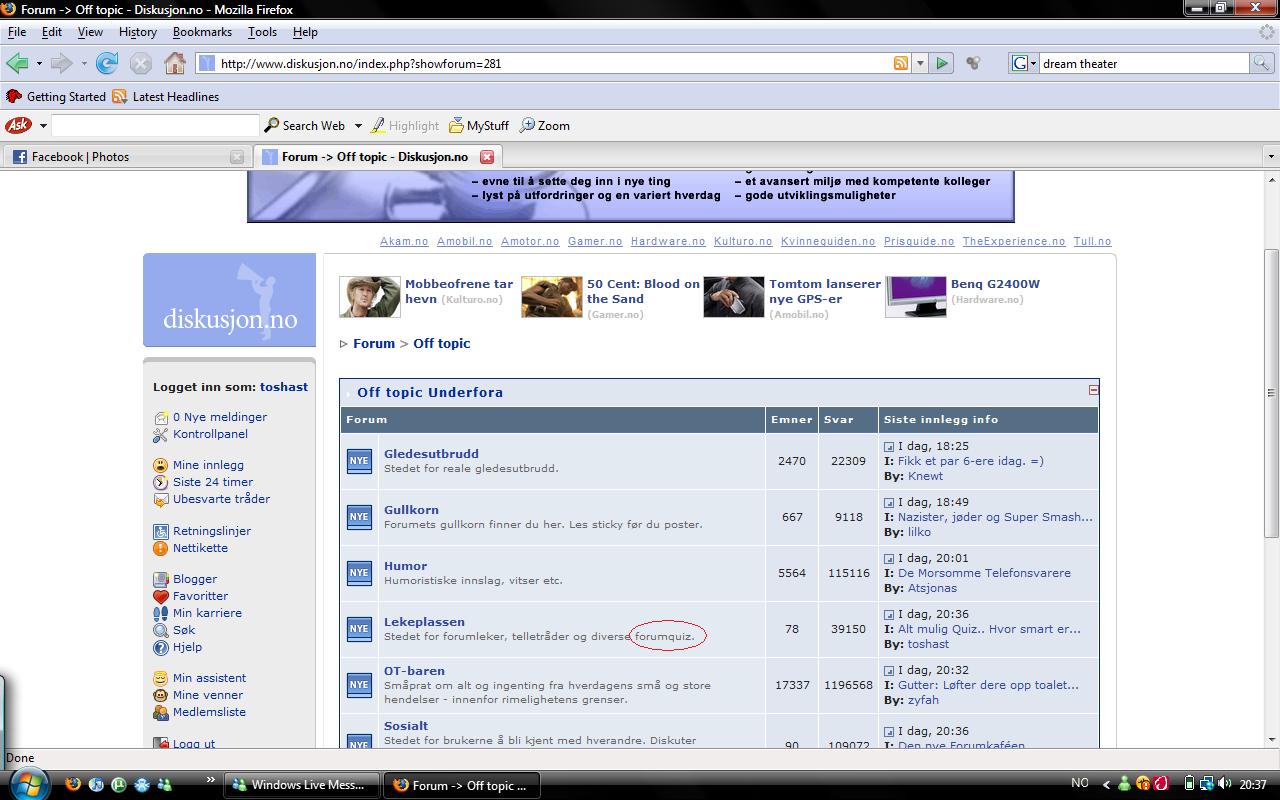Click NYE icon for Gledesutbrudd forum
Viewport: 1280px width, 800px height.
pyautogui.click(x=359, y=461)
